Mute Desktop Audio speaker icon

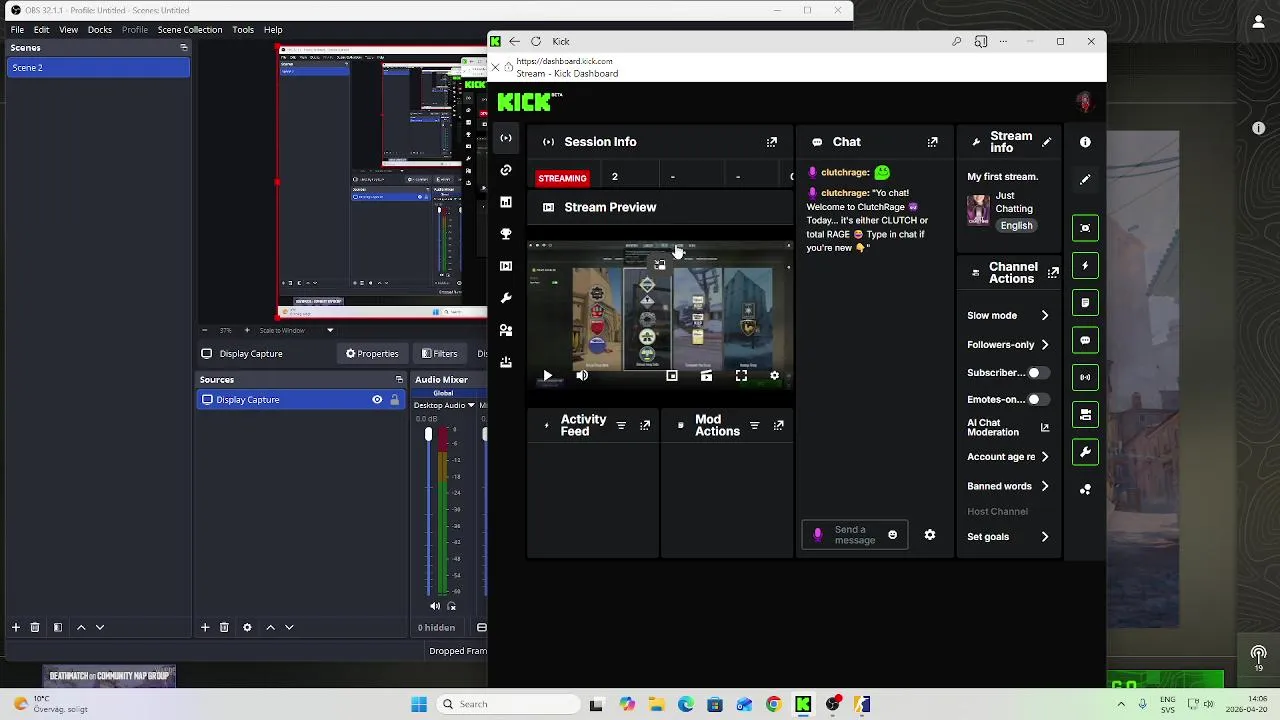[x=435, y=606]
